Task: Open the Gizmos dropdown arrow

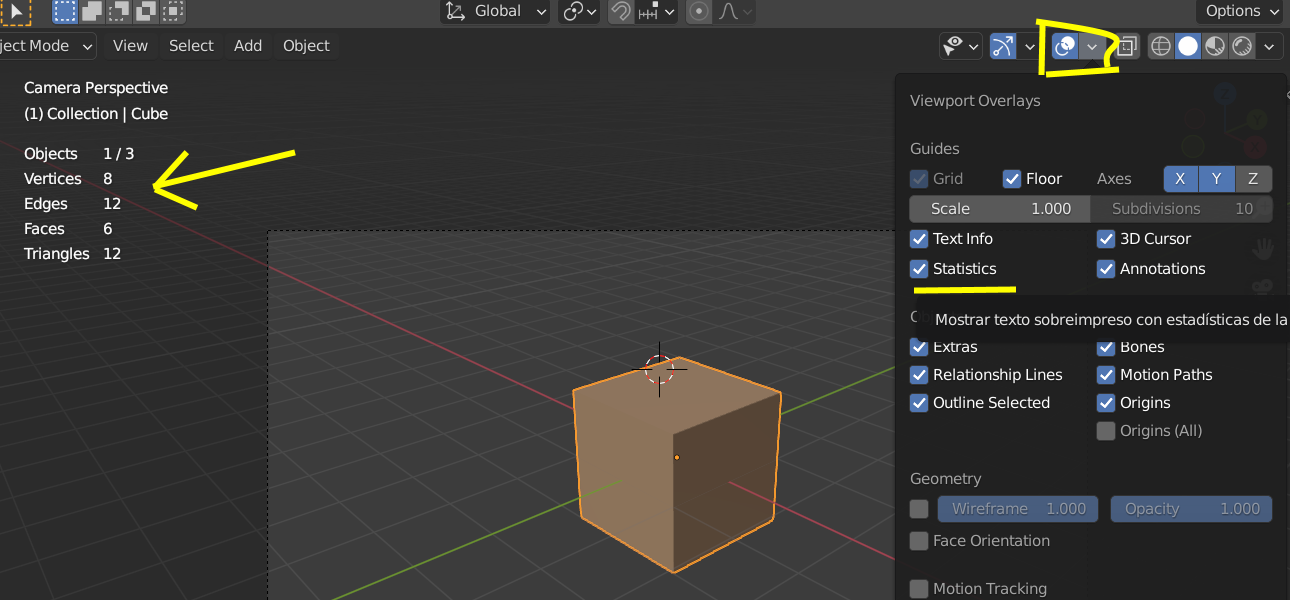Action: coord(1029,46)
